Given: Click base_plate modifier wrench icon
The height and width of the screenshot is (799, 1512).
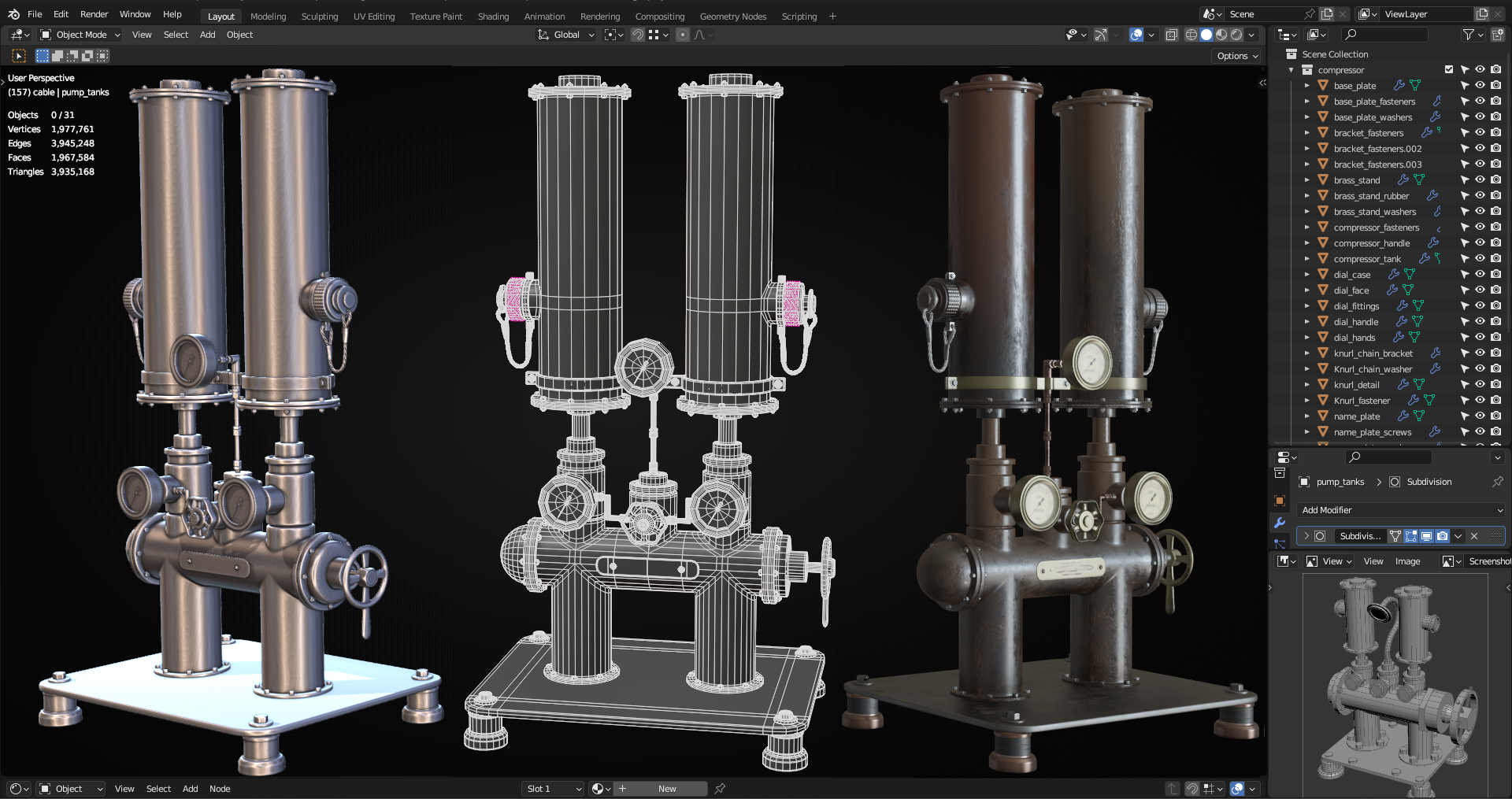Looking at the screenshot, I should [x=1399, y=85].
